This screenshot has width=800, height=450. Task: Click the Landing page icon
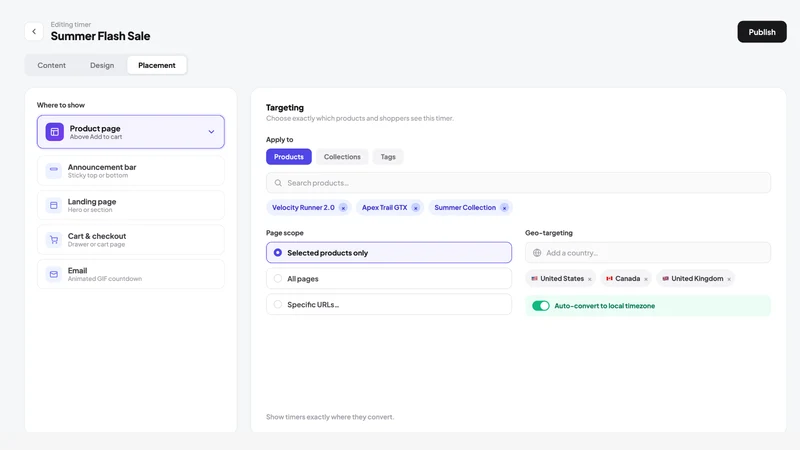point(54,205)
